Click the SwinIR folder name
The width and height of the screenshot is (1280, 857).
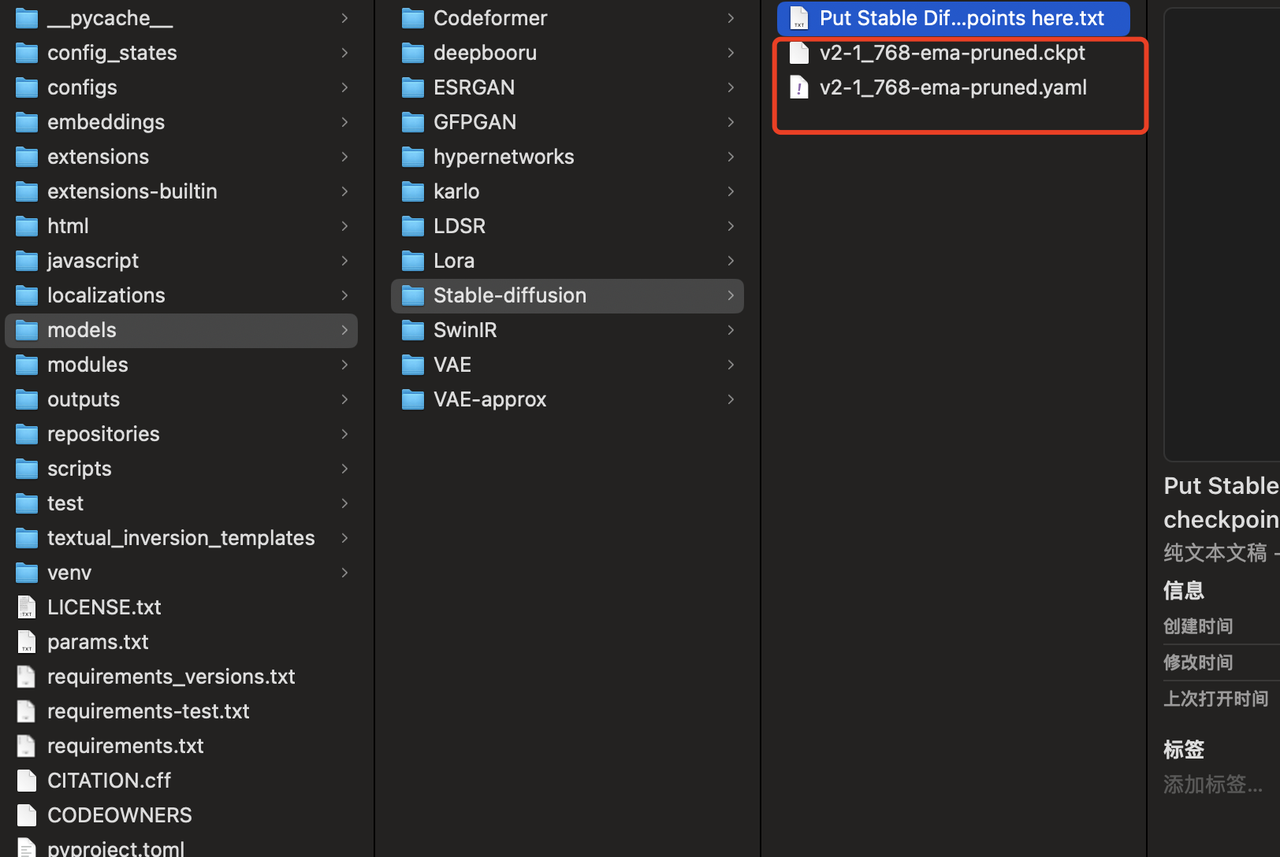pos(465,330)
